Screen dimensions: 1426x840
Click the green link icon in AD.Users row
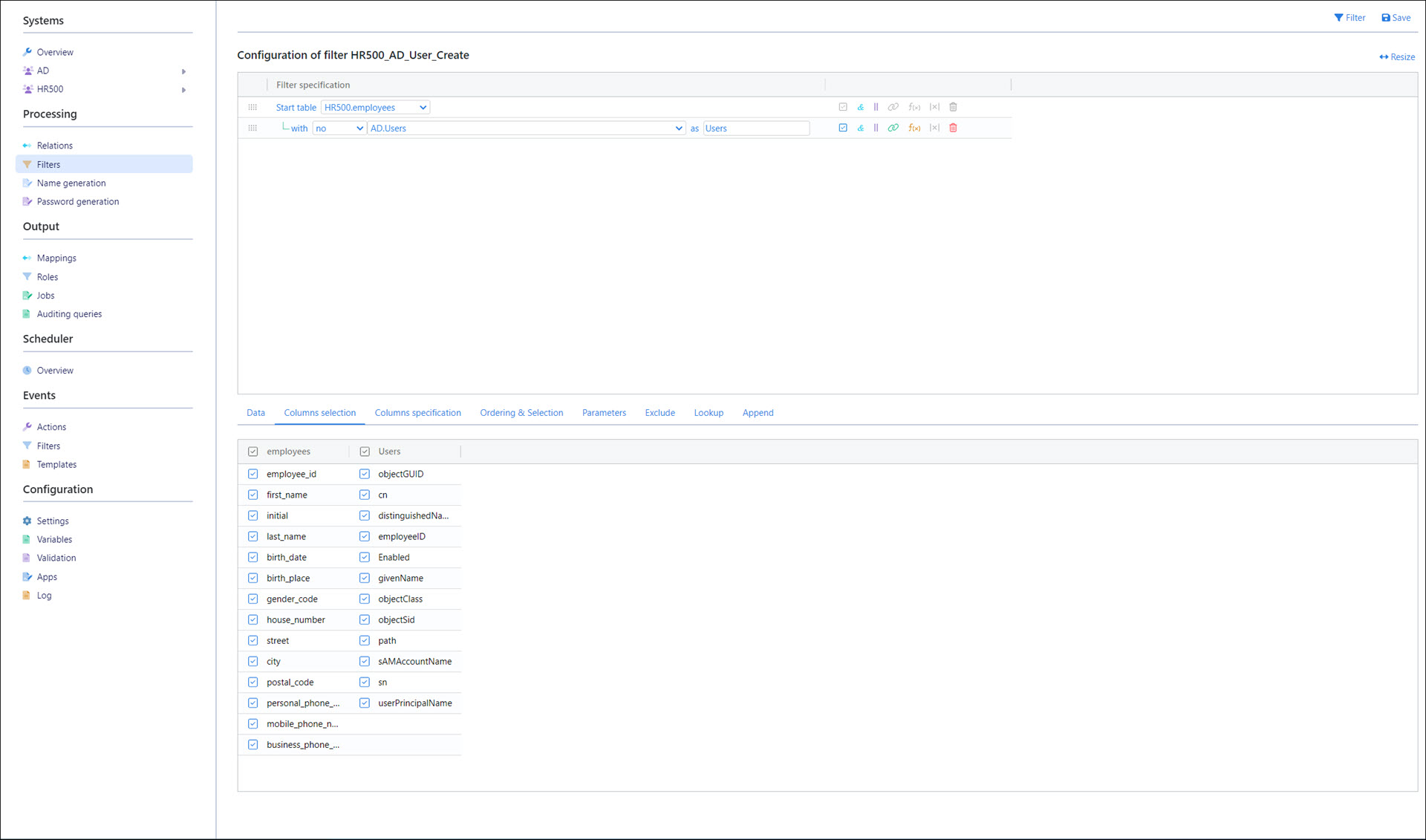(893, 128)
